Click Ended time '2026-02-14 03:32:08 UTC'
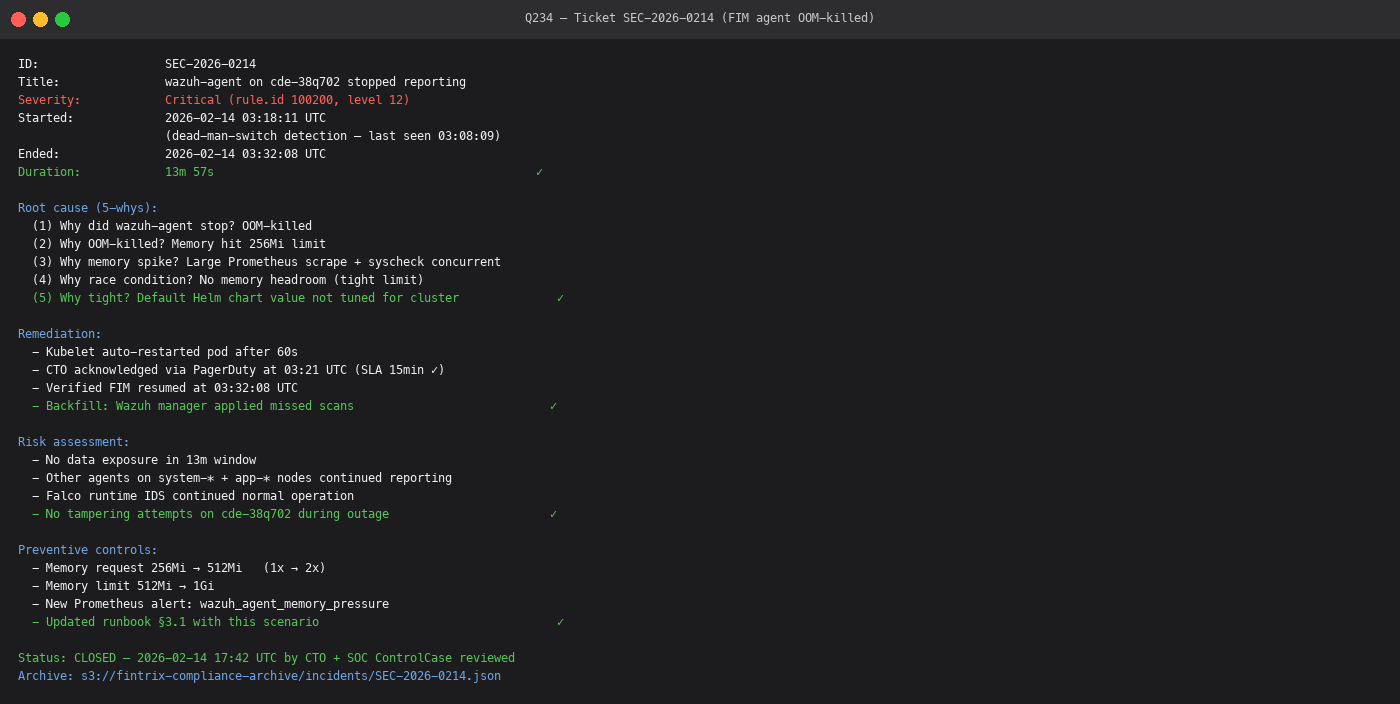Image resolution: width=1400 pixels, height=704 pixels. [245, 154]
